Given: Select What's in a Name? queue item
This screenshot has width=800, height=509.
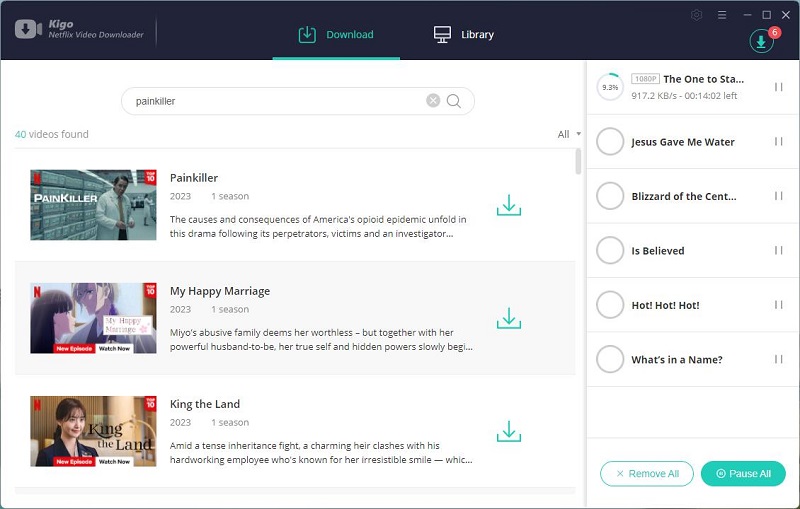Looking at the screenshot, I should coord(693,360).
